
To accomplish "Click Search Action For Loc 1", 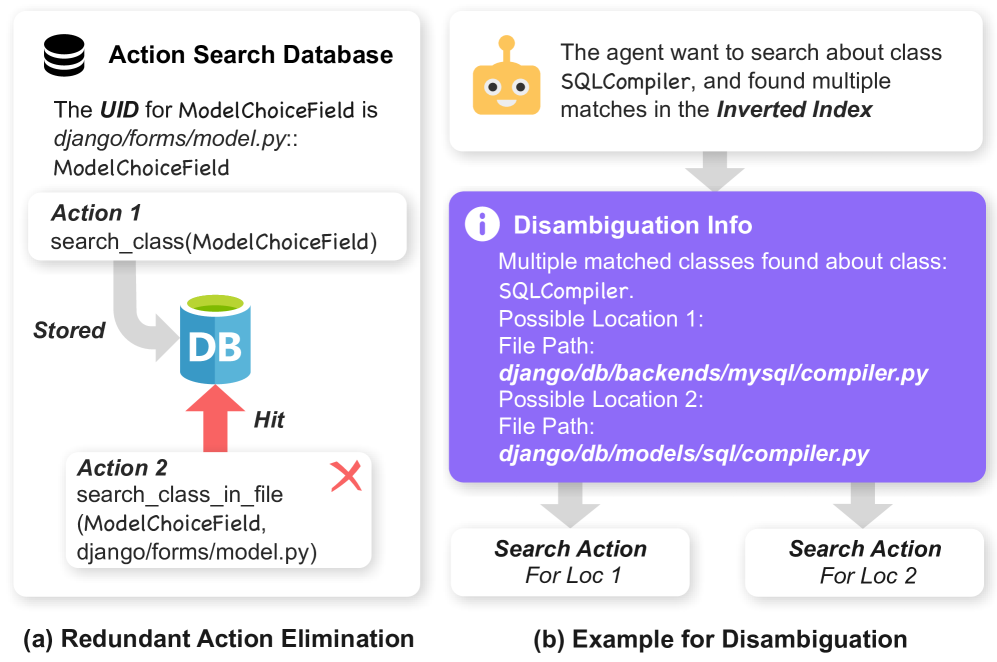I will [570, 561].
